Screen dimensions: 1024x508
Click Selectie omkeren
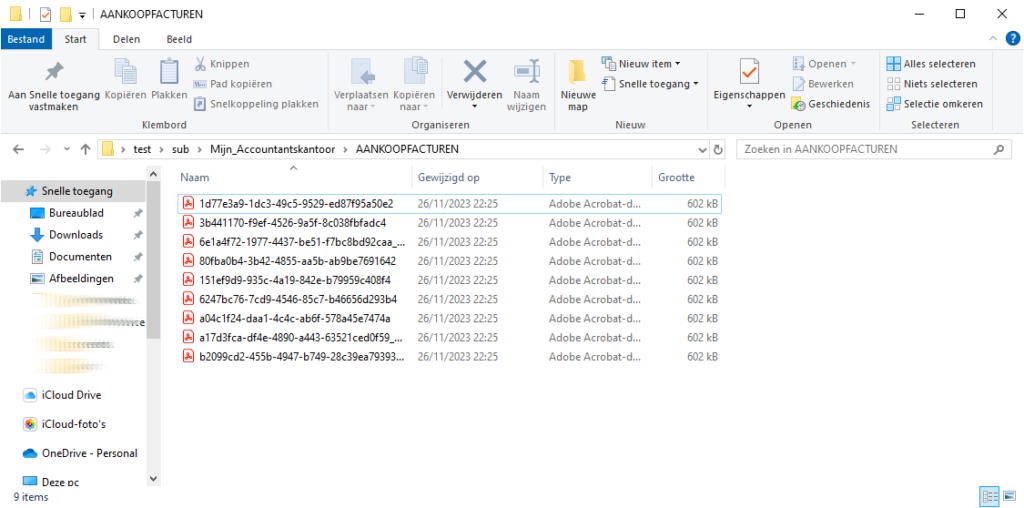pos(935,104)
